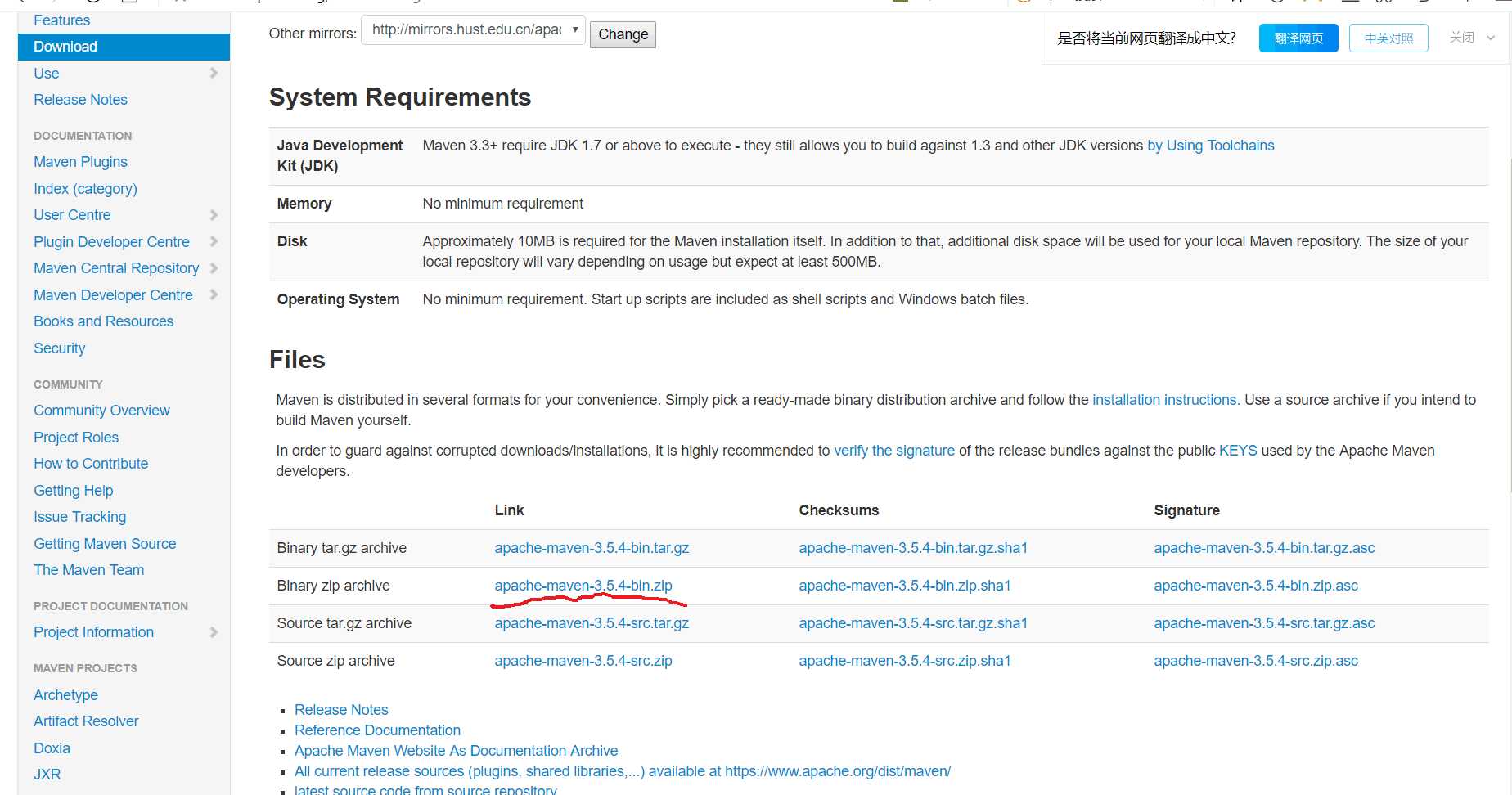The height and width of the screenshot is (795, 1512).
Task: Open apache-maven-3.5.4-src.tar.gz.asc signature
Action: (x=1264, y=623)
